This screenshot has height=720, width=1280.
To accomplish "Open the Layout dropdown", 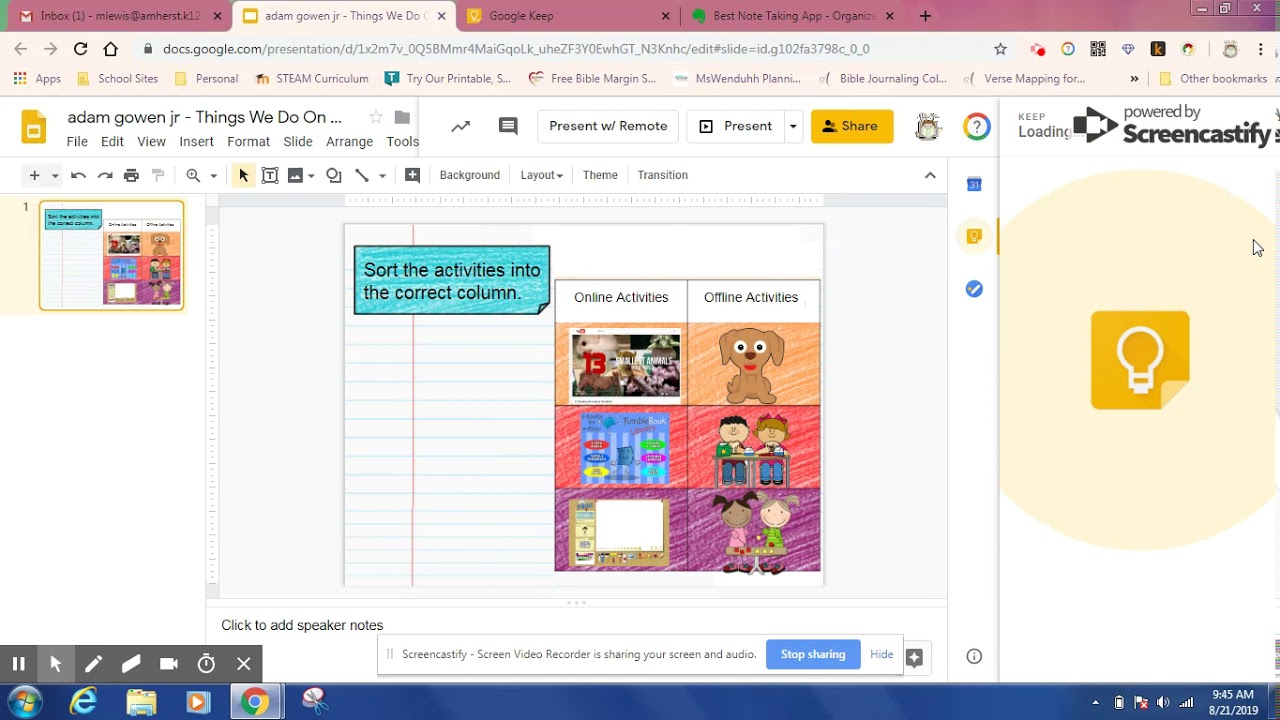I will click(541, 175).
